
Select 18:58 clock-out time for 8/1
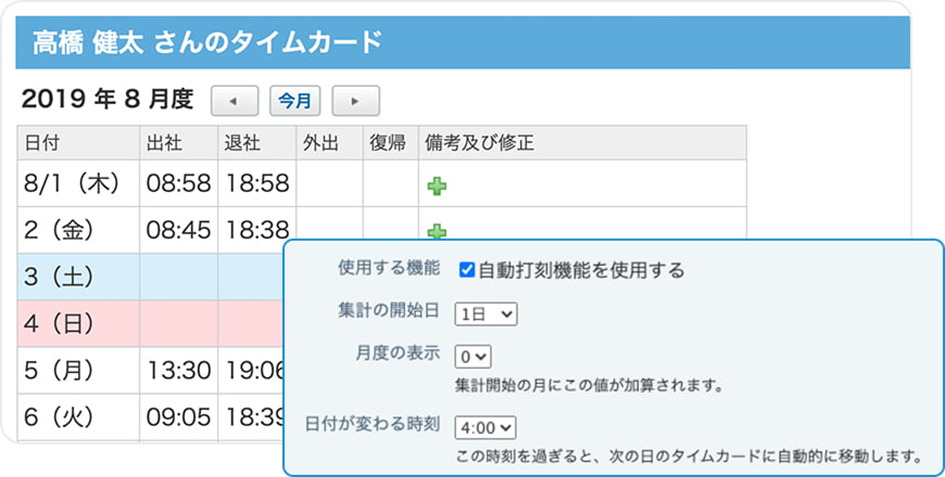[x=257, y=184]
